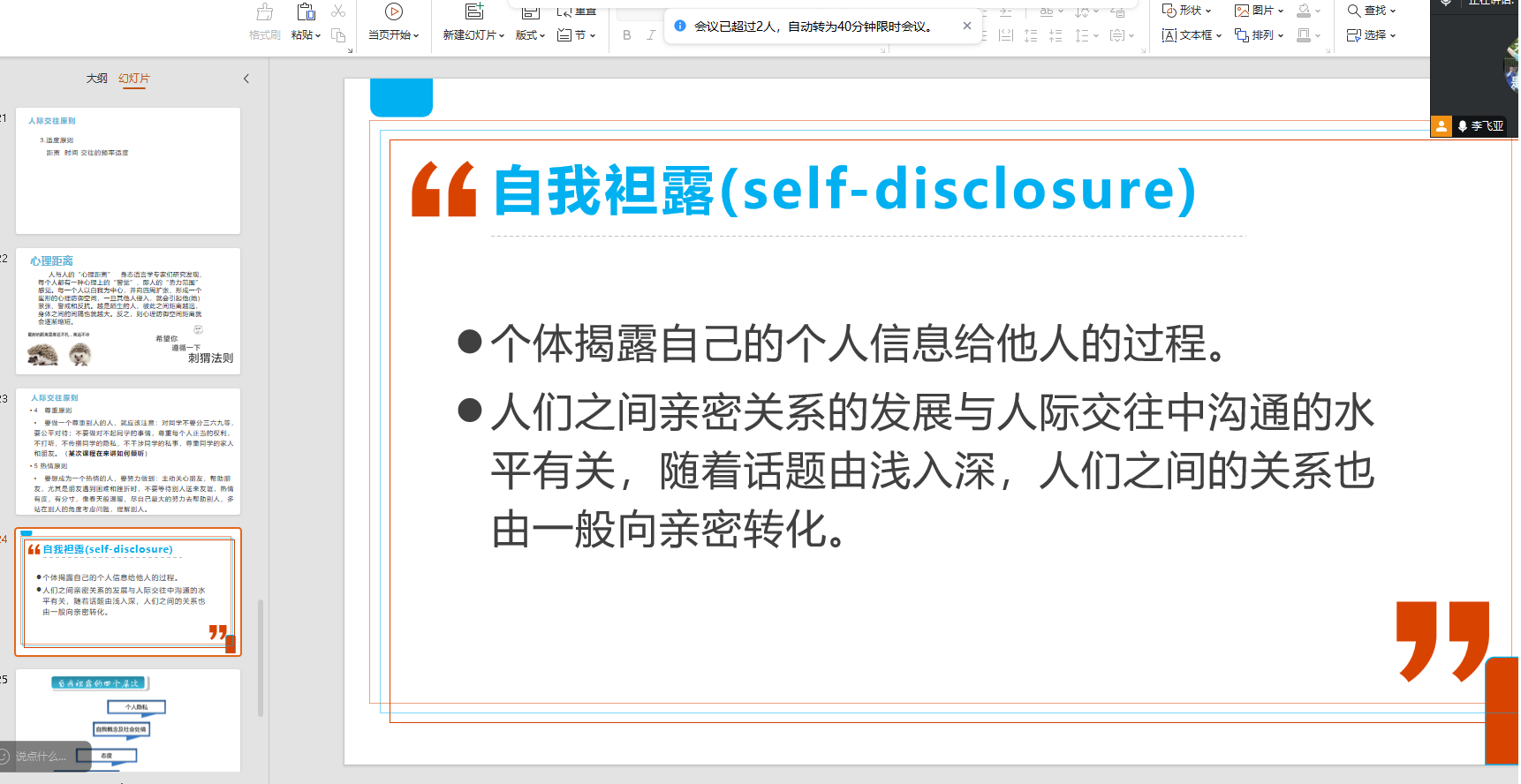Switch to the 幻灯片 slides tab
The width and height of the screenshot is (1521, 784).
[x=134, y=79]
